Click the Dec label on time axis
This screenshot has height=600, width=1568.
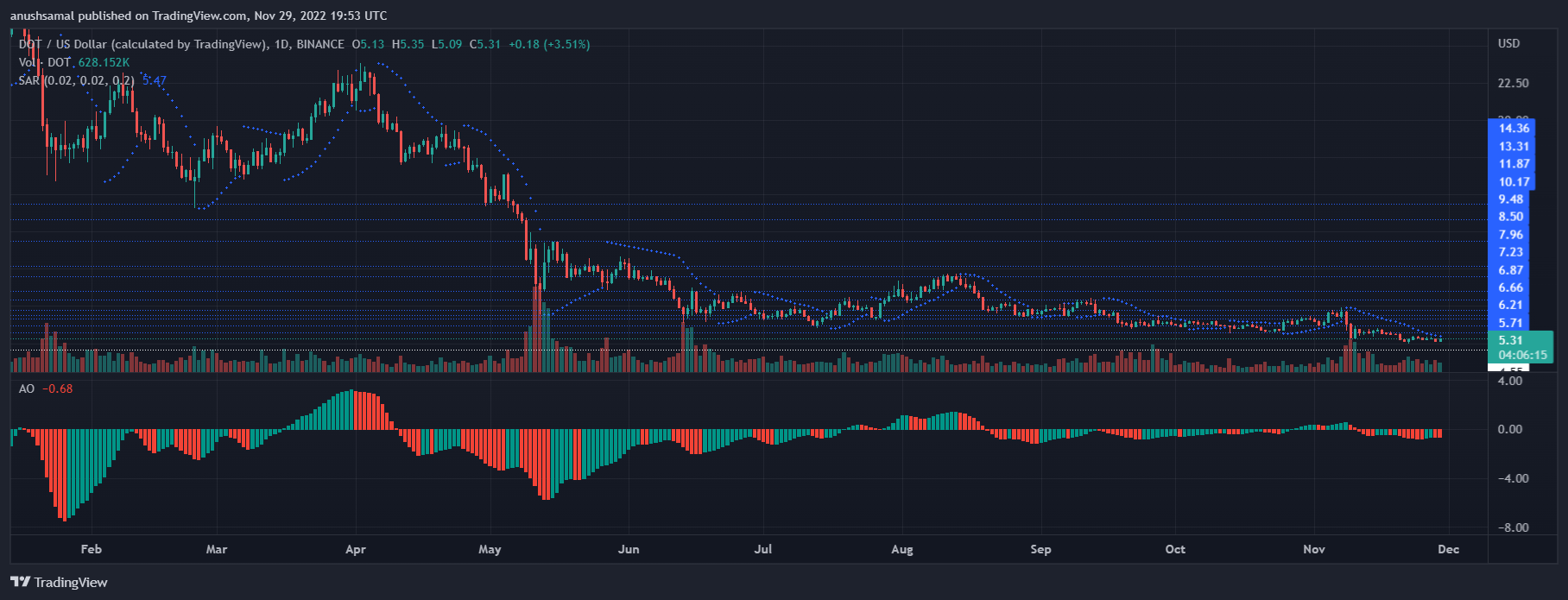[x=1449, y=549]
